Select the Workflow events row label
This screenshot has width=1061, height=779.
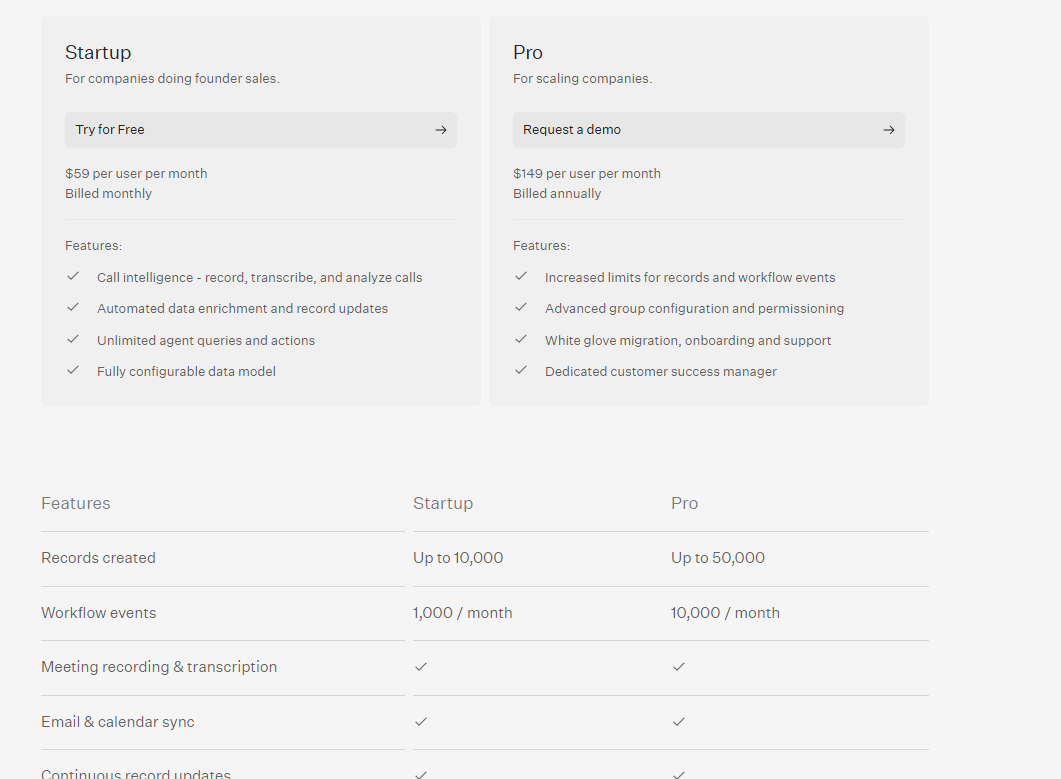pyautogui.click(x=98, y=612)
